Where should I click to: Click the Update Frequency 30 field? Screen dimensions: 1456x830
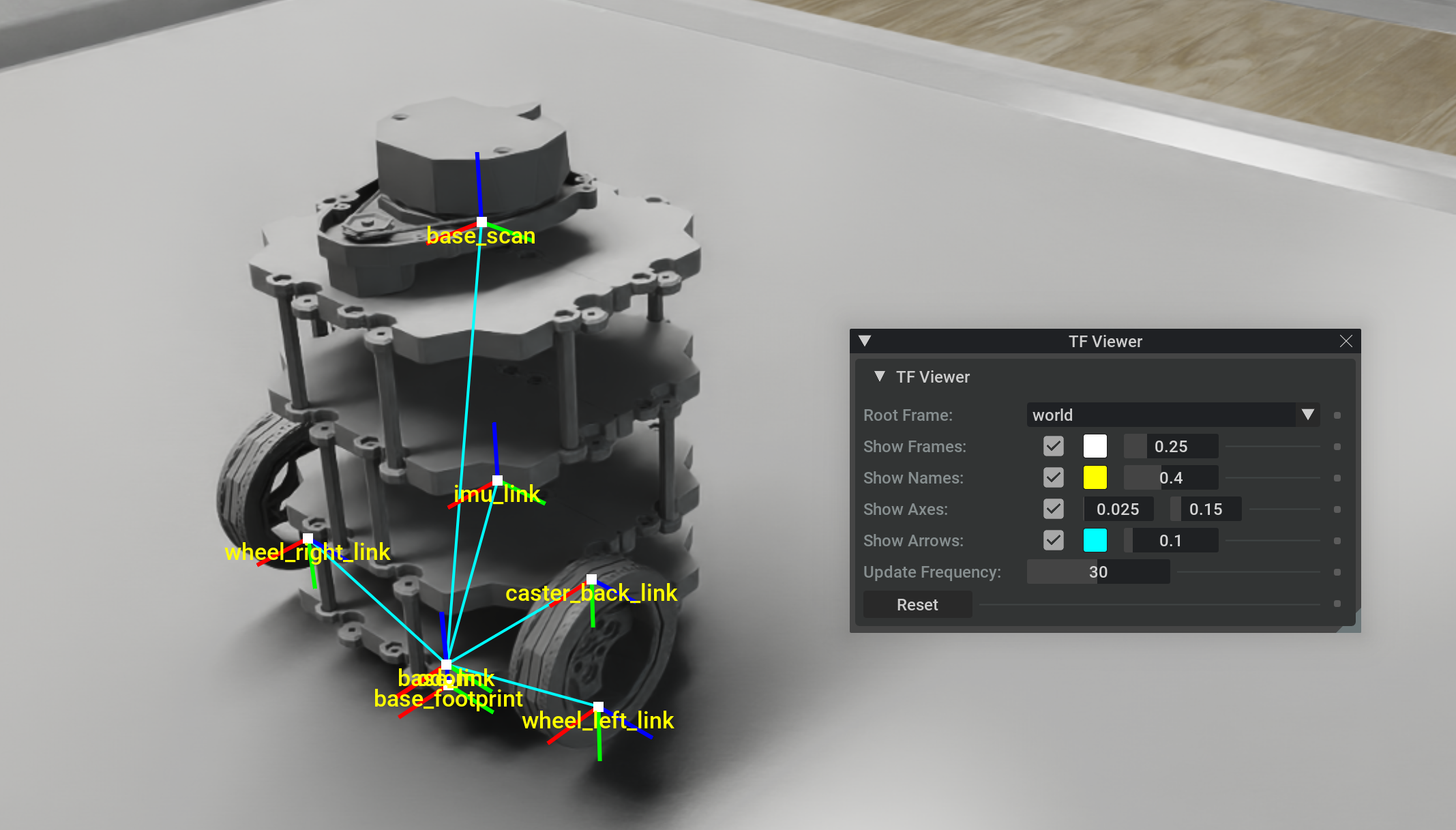click(x=1098, y=572)
